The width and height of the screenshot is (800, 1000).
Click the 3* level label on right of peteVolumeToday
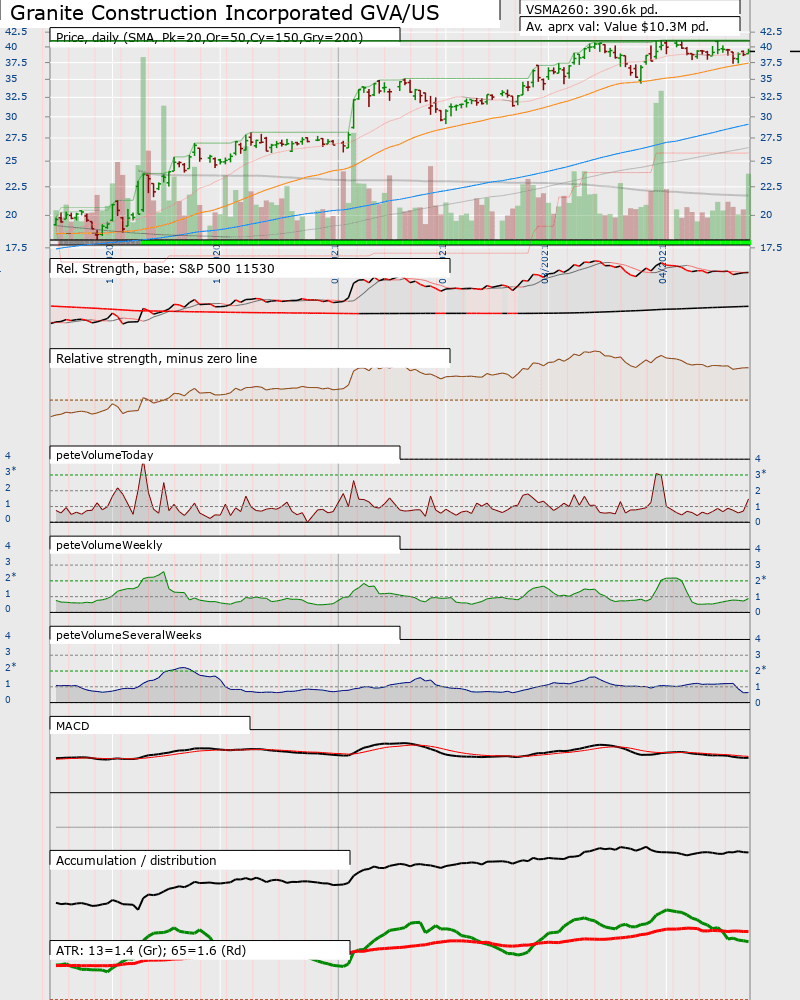tap(760, 474)
